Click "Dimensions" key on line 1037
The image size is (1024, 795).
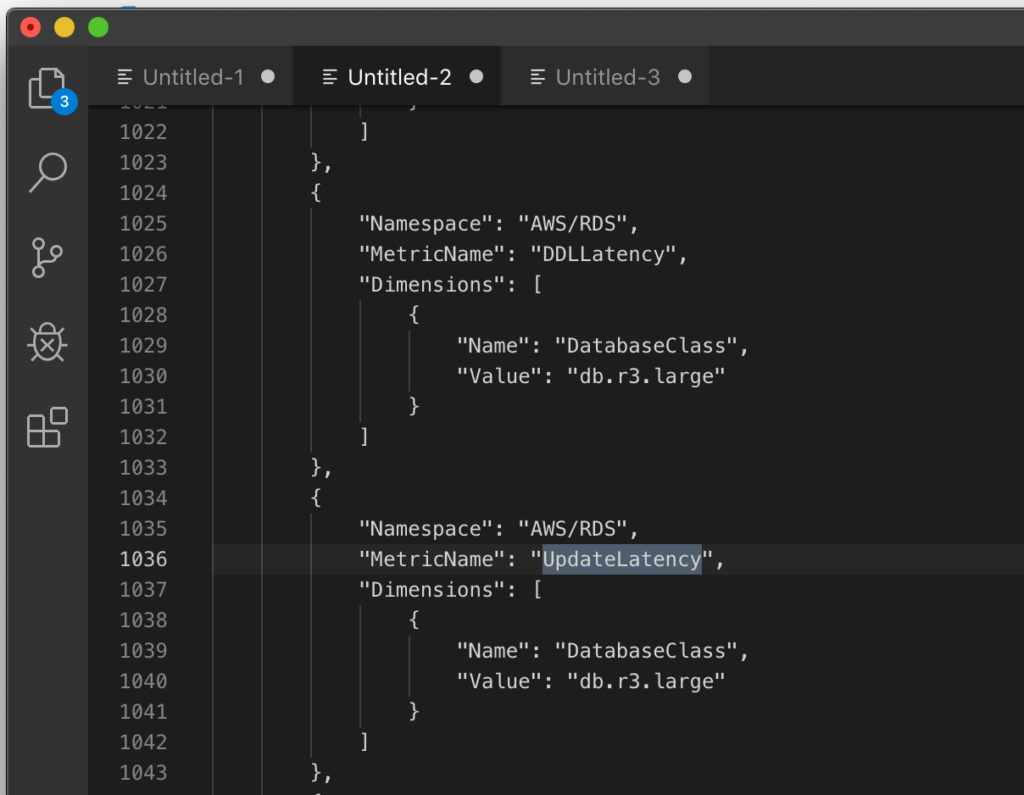pyautogui.click(x=431, y=590)
